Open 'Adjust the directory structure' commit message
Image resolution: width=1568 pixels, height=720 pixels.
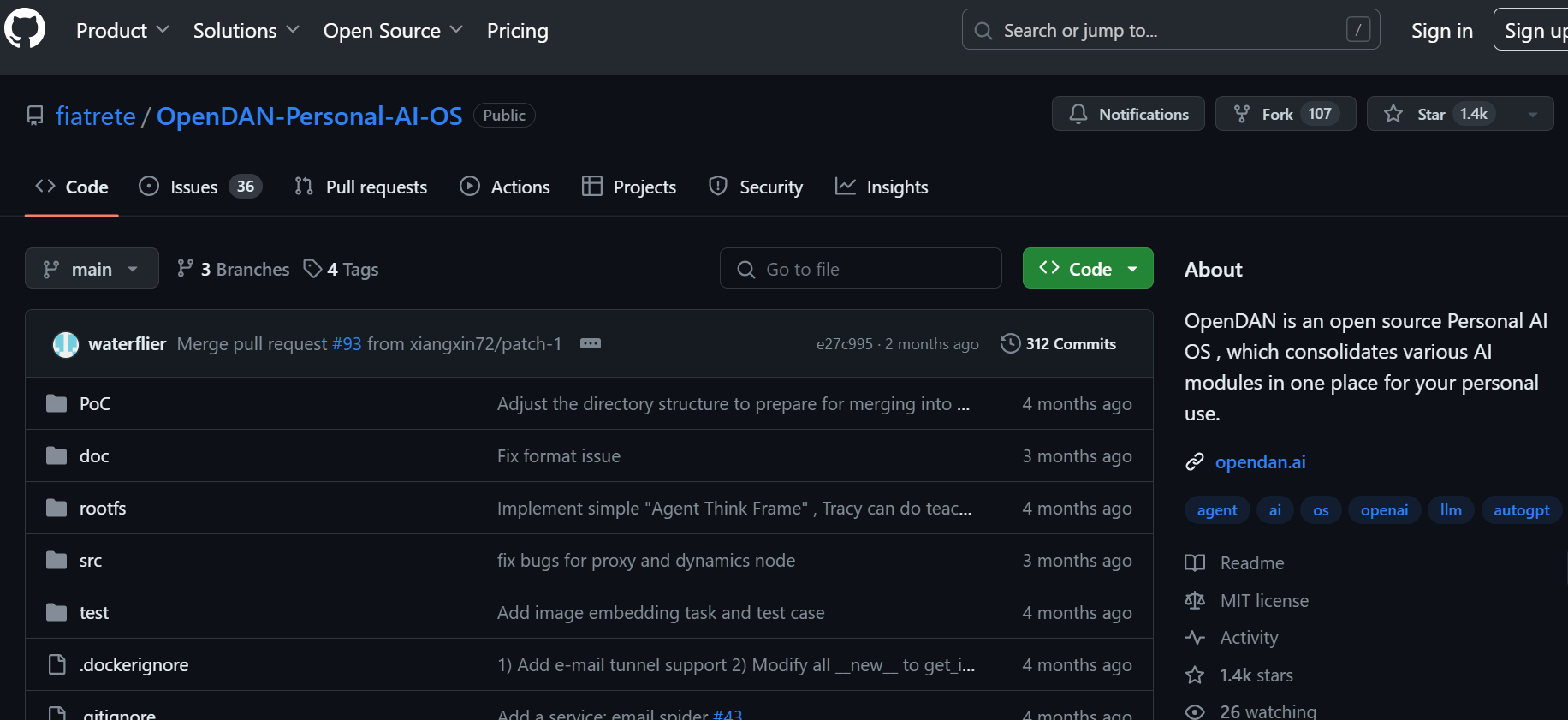[734, 403]
